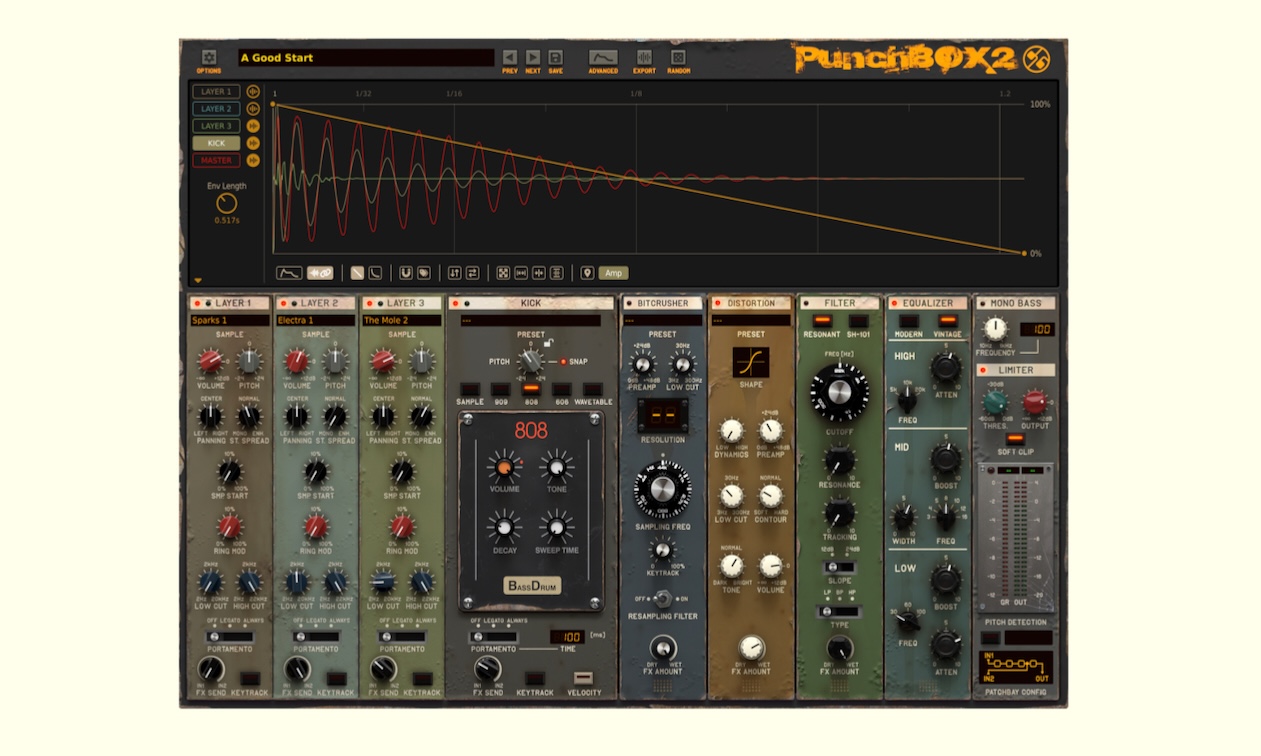Image resolution: width=1261 pixels, height=756 pixels.
Task: Click the fit-all zoom icon
Action: click(504, 272)
